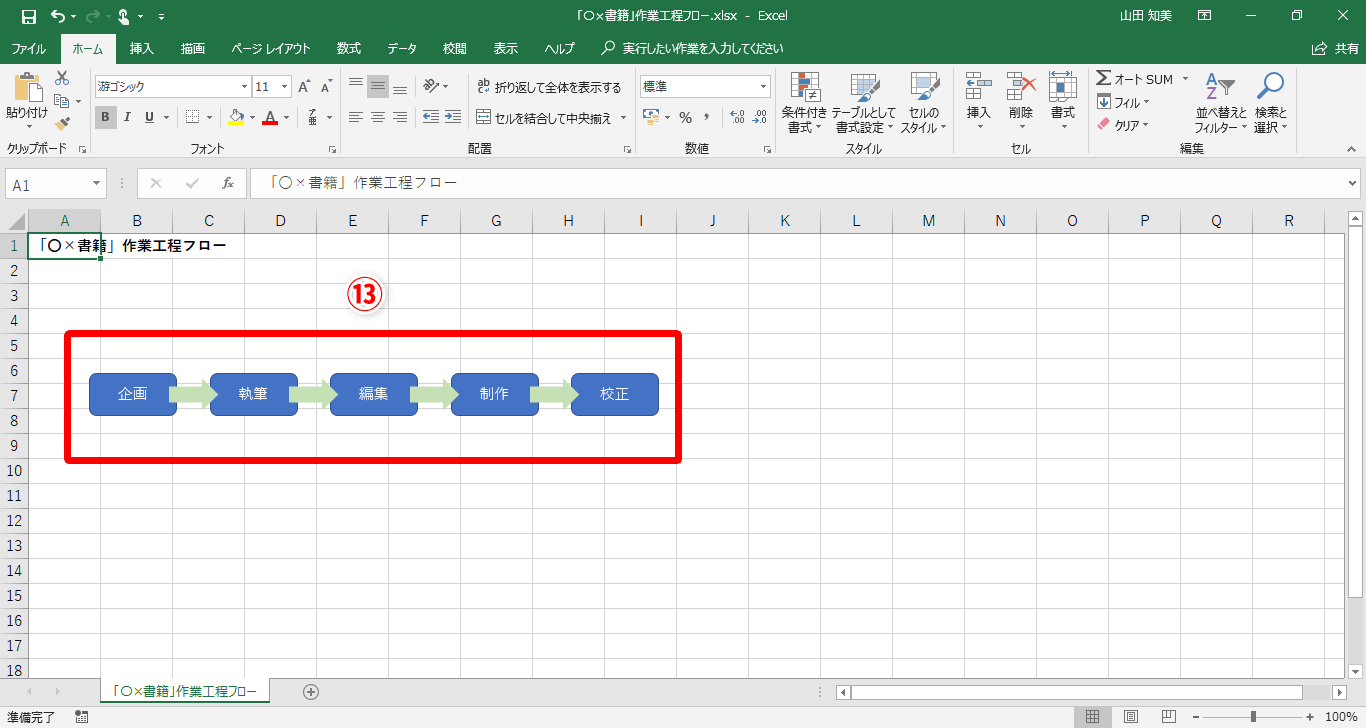Align text to the right

click(x=400, y=117)
